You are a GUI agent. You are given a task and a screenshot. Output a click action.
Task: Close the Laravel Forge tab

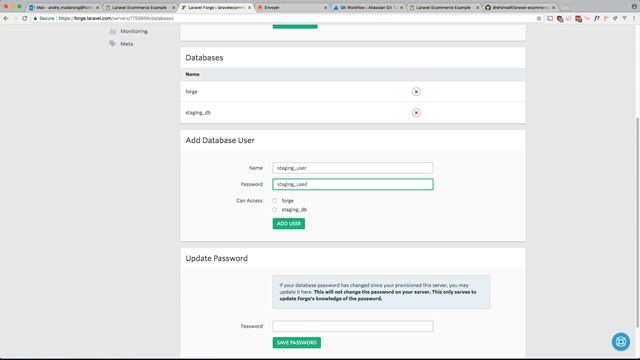coord(249,7)
